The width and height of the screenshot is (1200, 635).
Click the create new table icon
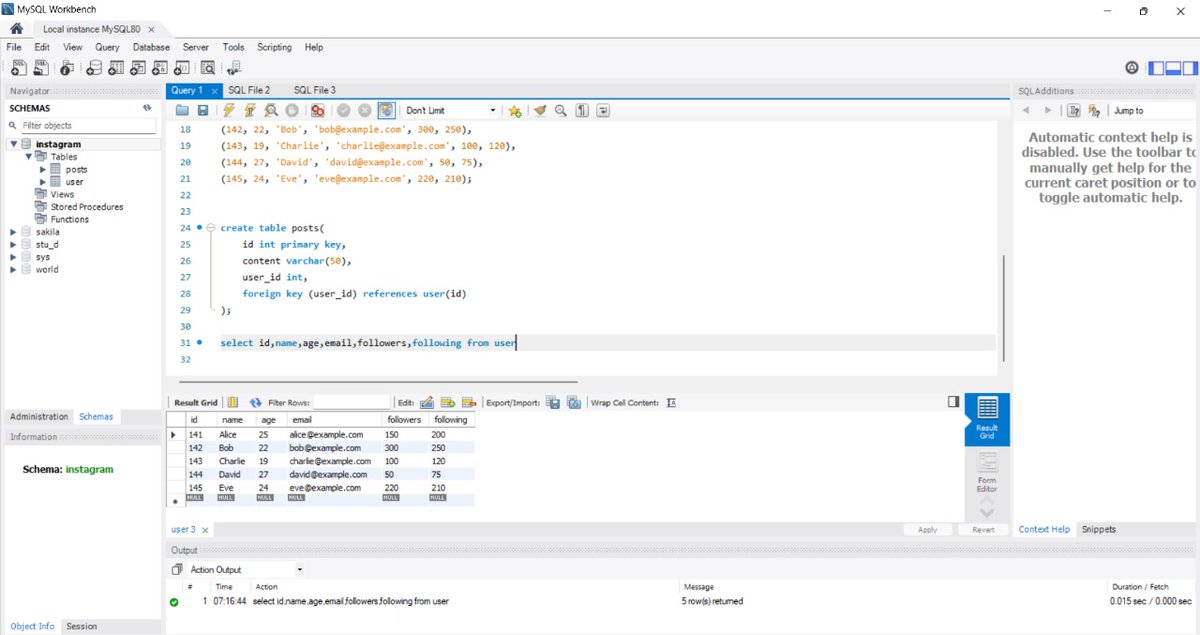(x=116, y=68)
